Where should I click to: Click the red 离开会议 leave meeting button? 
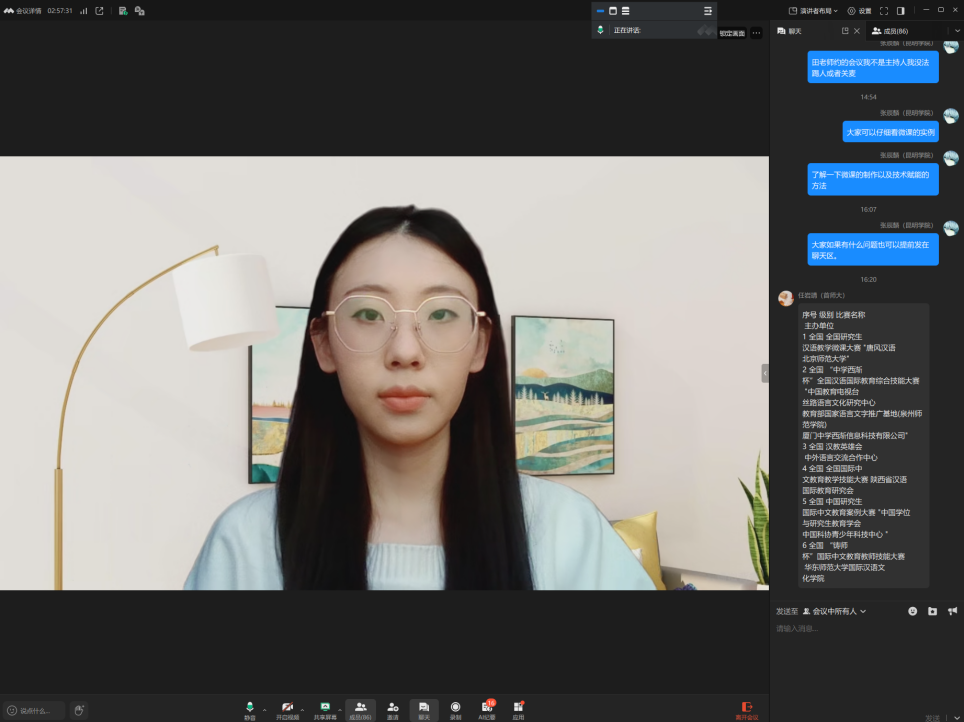click(746, 709)
